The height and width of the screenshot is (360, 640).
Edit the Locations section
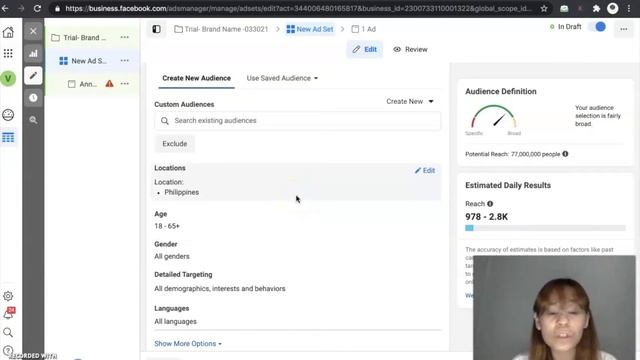(425, 170)
